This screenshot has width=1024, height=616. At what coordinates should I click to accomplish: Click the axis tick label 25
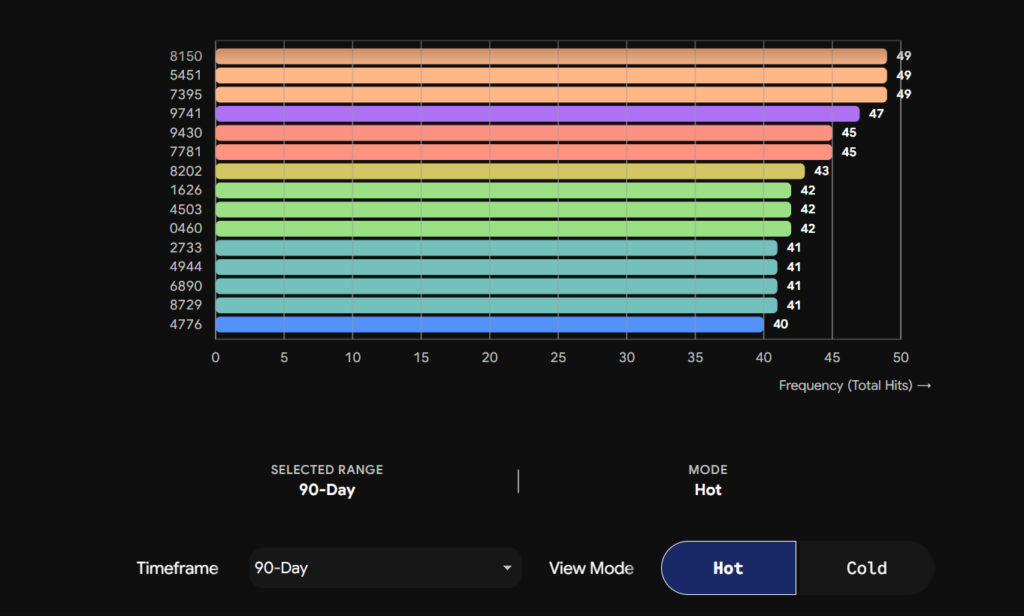[558, 357]
